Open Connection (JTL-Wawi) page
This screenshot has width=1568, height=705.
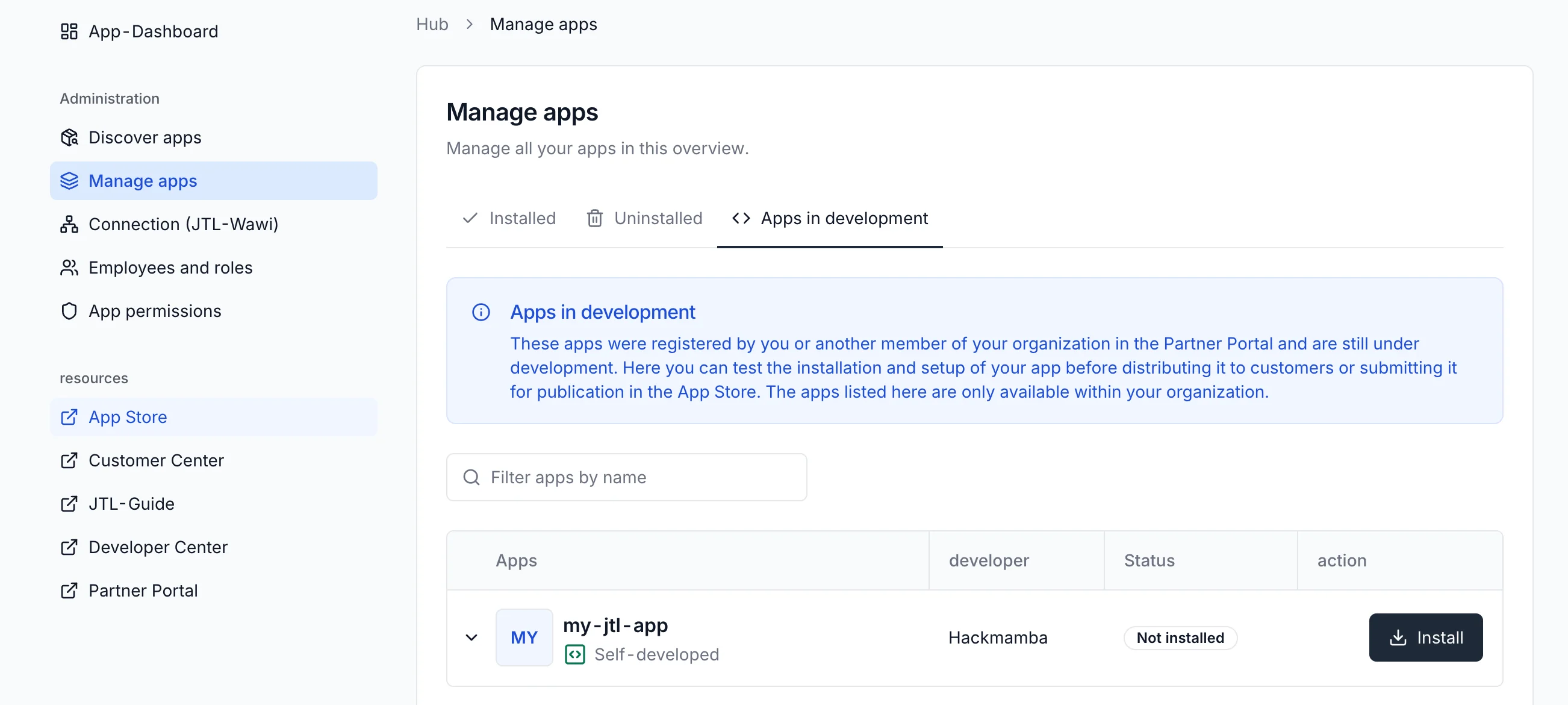click(x=214, y=224)
